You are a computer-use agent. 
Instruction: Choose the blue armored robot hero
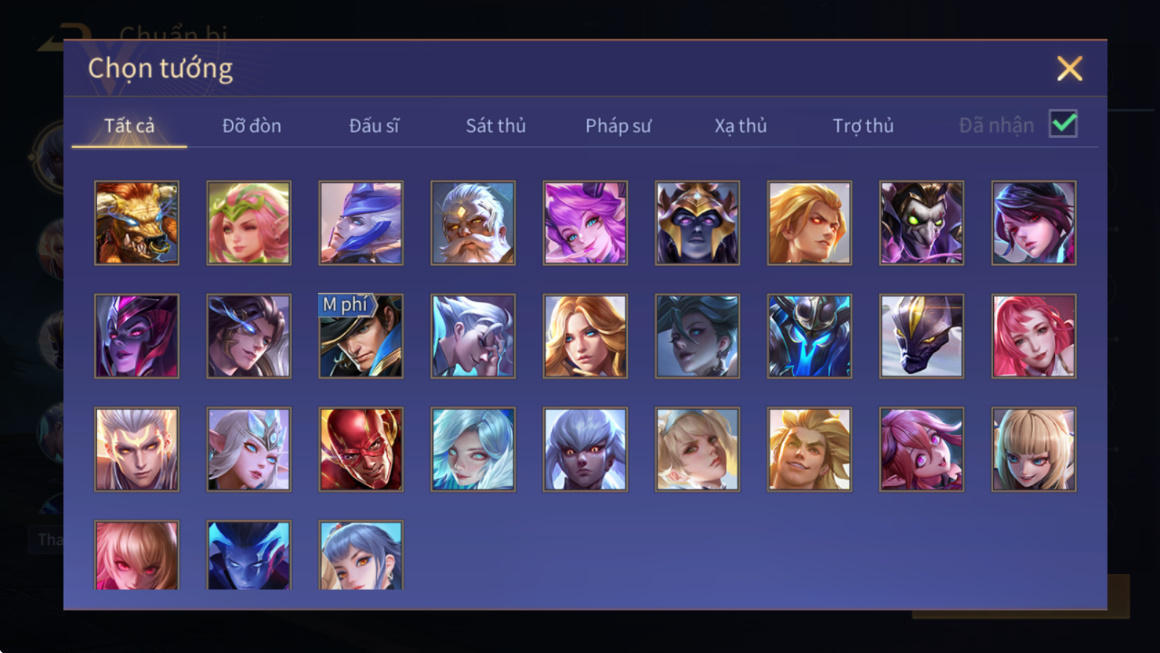click(x=809, y=336)
